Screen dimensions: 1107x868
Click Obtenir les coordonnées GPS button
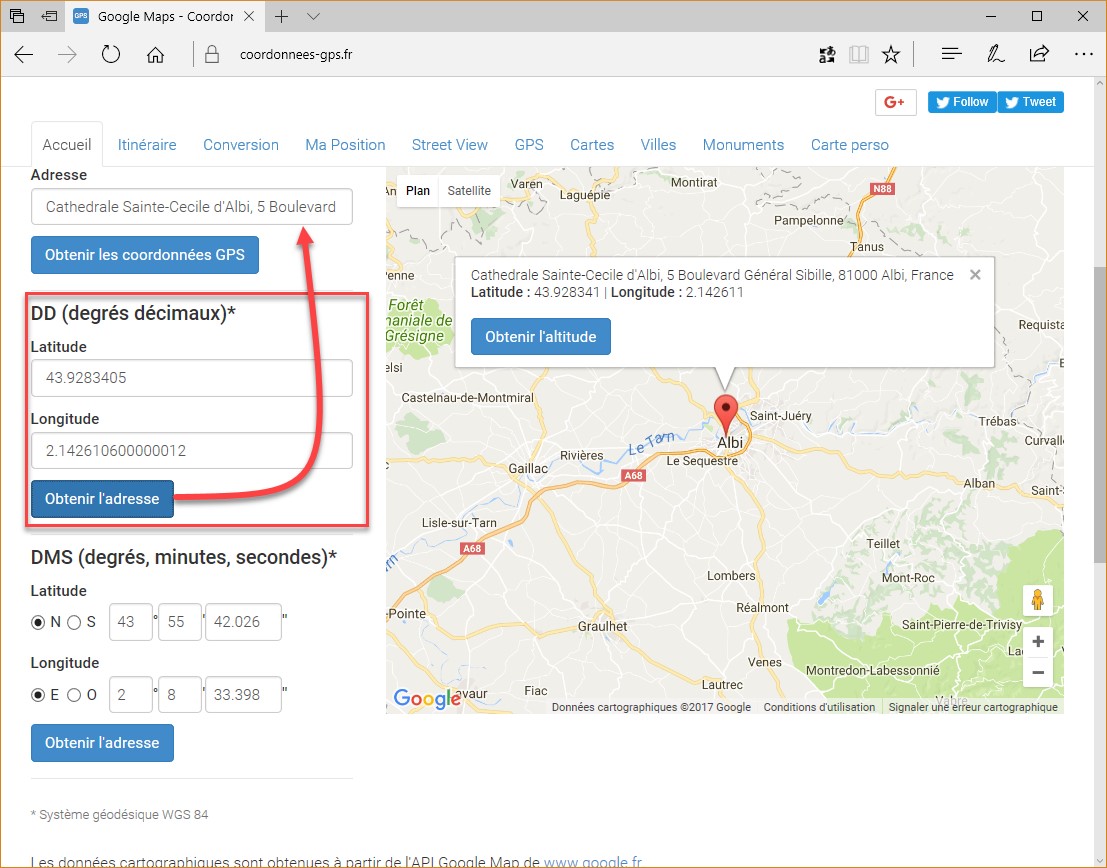[x=144, y=255]
